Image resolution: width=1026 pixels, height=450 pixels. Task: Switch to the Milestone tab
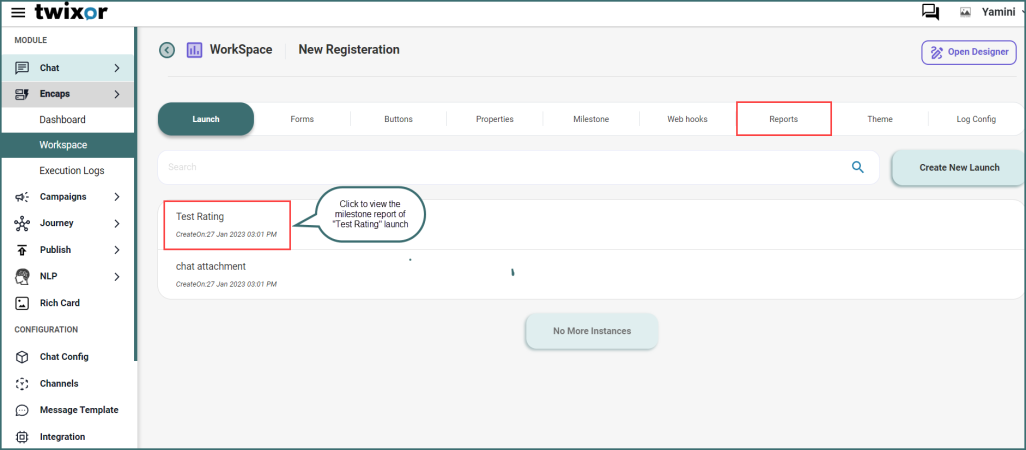[x=590, y=119]
